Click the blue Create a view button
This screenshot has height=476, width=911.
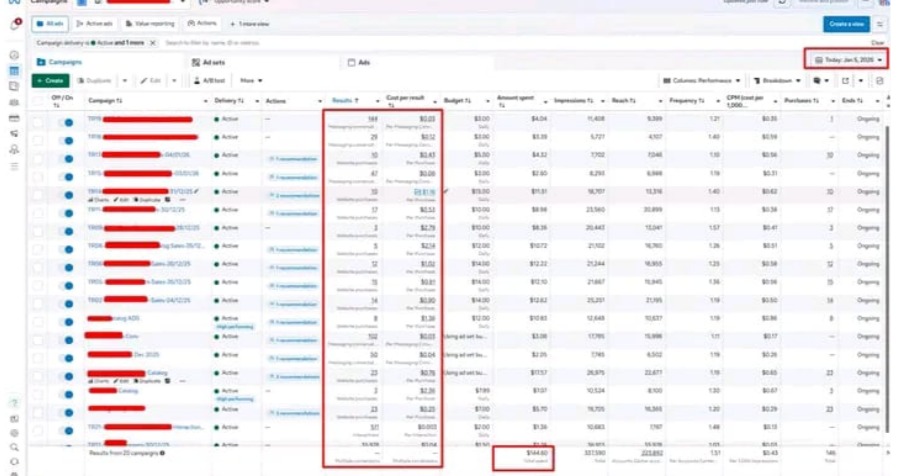tap(846, 24)
